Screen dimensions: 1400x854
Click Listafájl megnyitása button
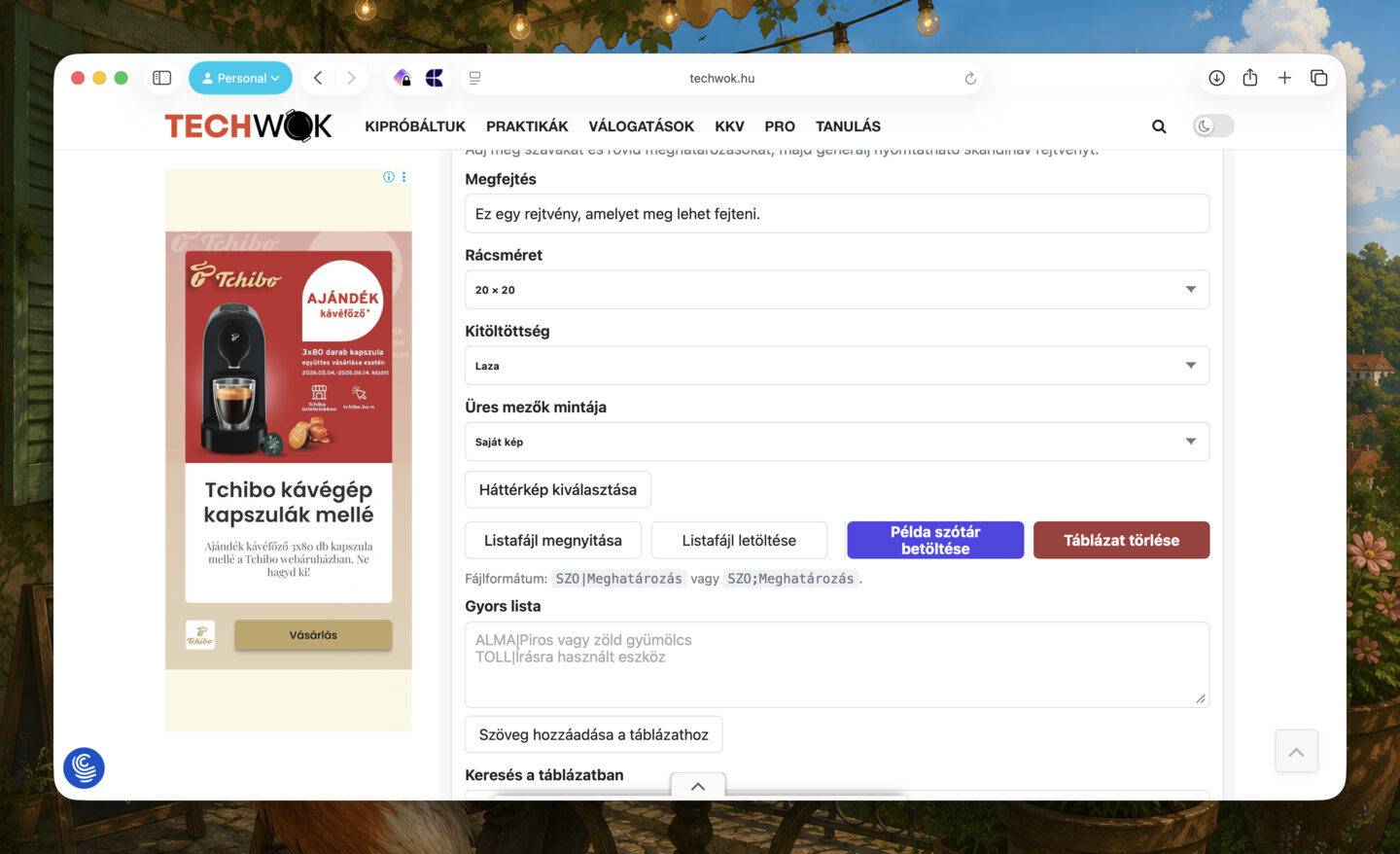[x=553, y=540]
